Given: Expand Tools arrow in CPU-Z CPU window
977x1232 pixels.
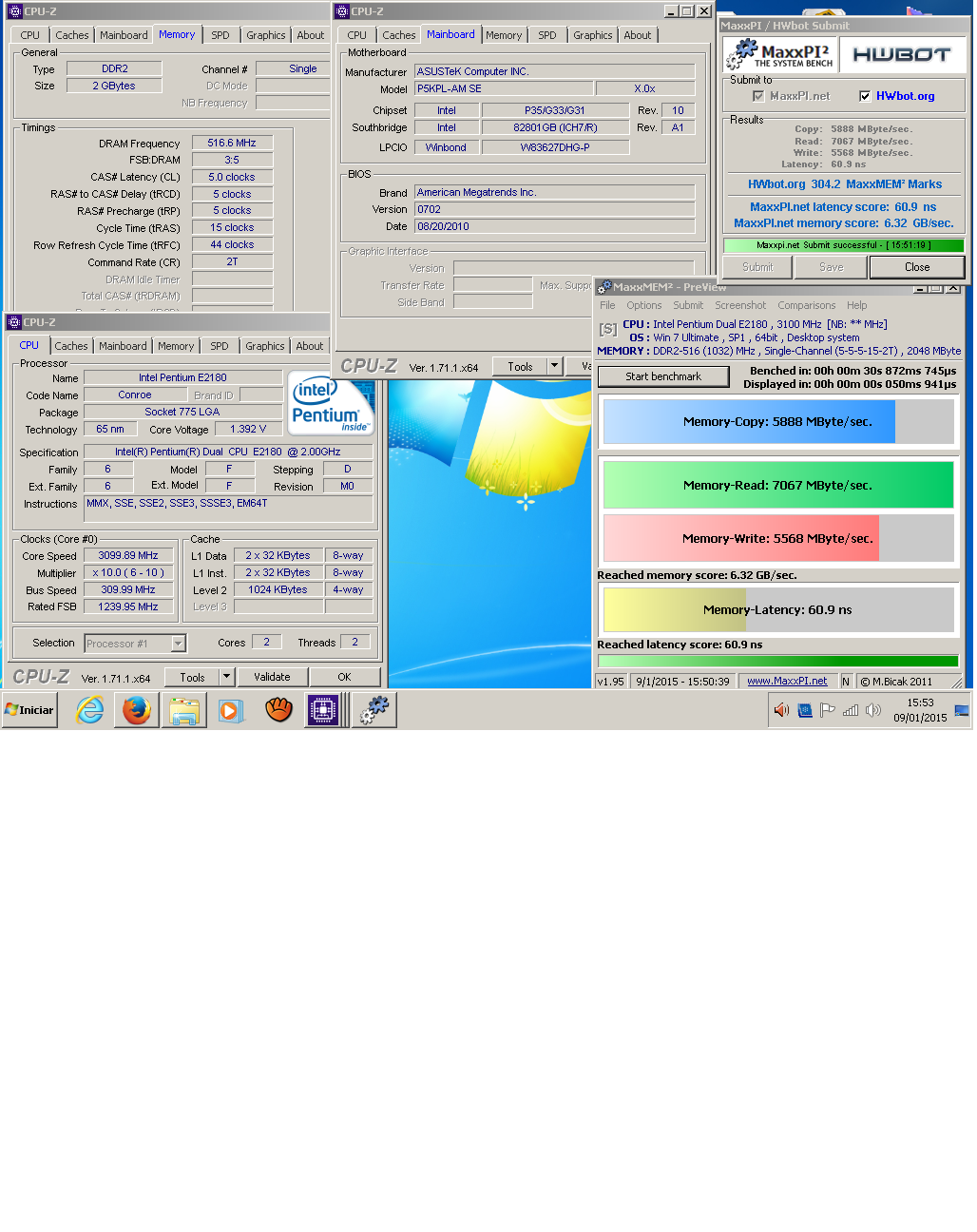Looking at the screenshot, I should (x=226, y=677).
